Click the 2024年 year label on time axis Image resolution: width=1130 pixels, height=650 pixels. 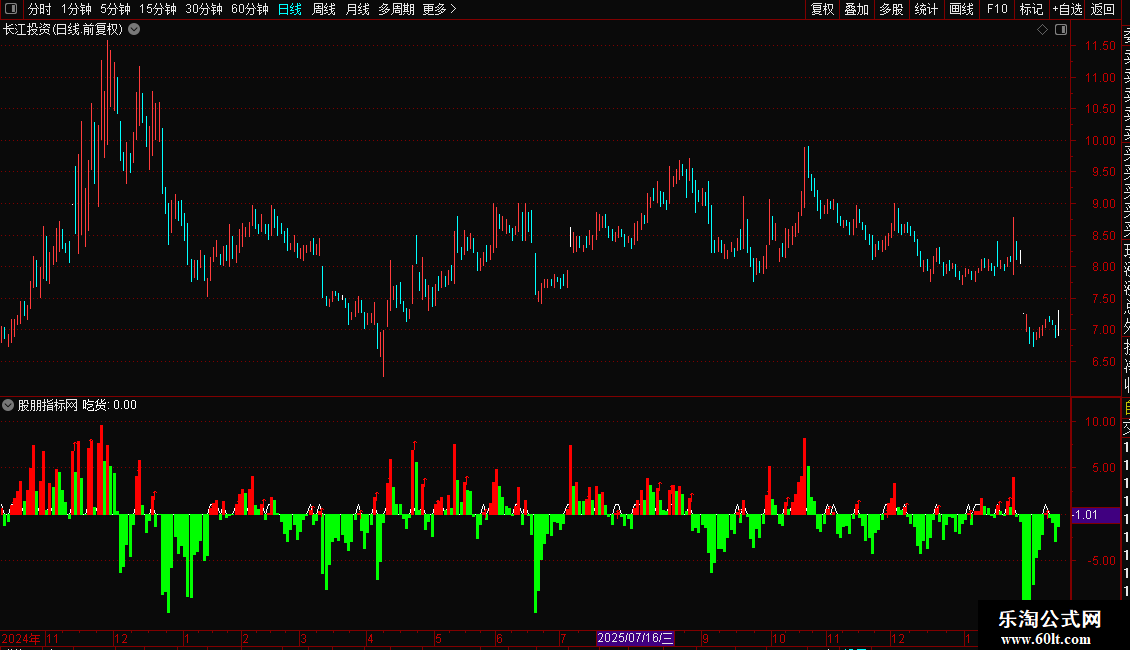point(21,638)
